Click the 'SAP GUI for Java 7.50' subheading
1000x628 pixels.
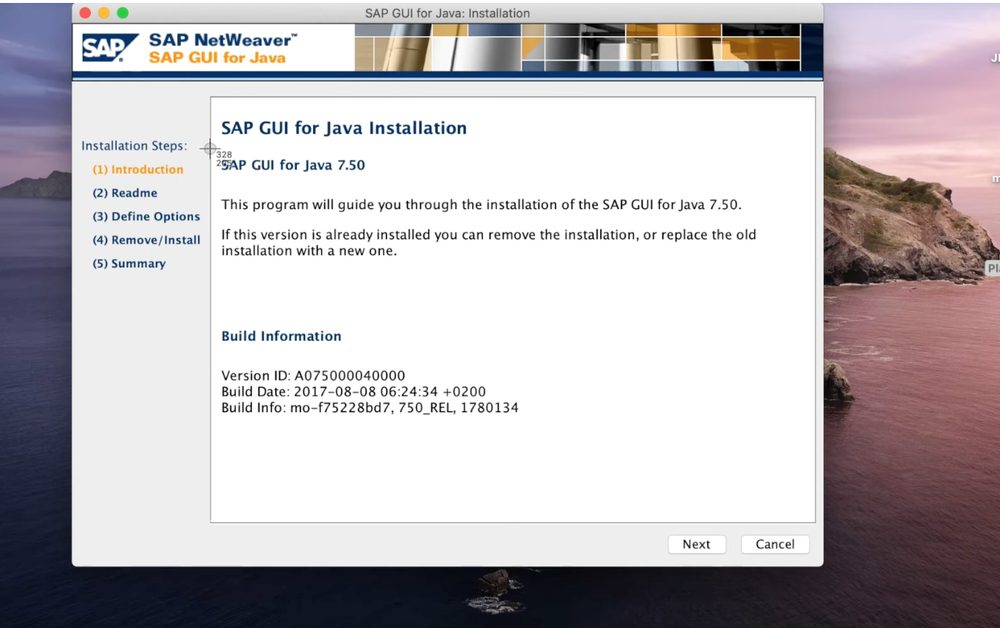pos(293,165)
